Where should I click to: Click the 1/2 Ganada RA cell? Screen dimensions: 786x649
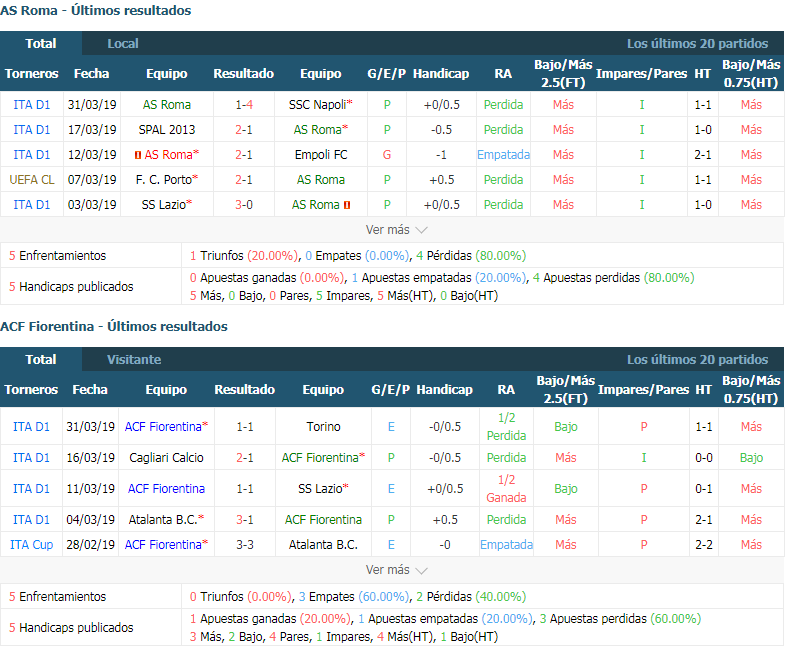tap(506, 489)
